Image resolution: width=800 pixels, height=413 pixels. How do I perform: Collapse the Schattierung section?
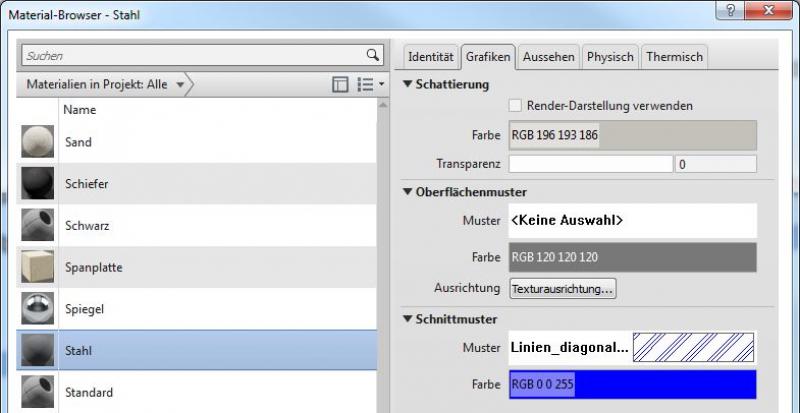408,84
